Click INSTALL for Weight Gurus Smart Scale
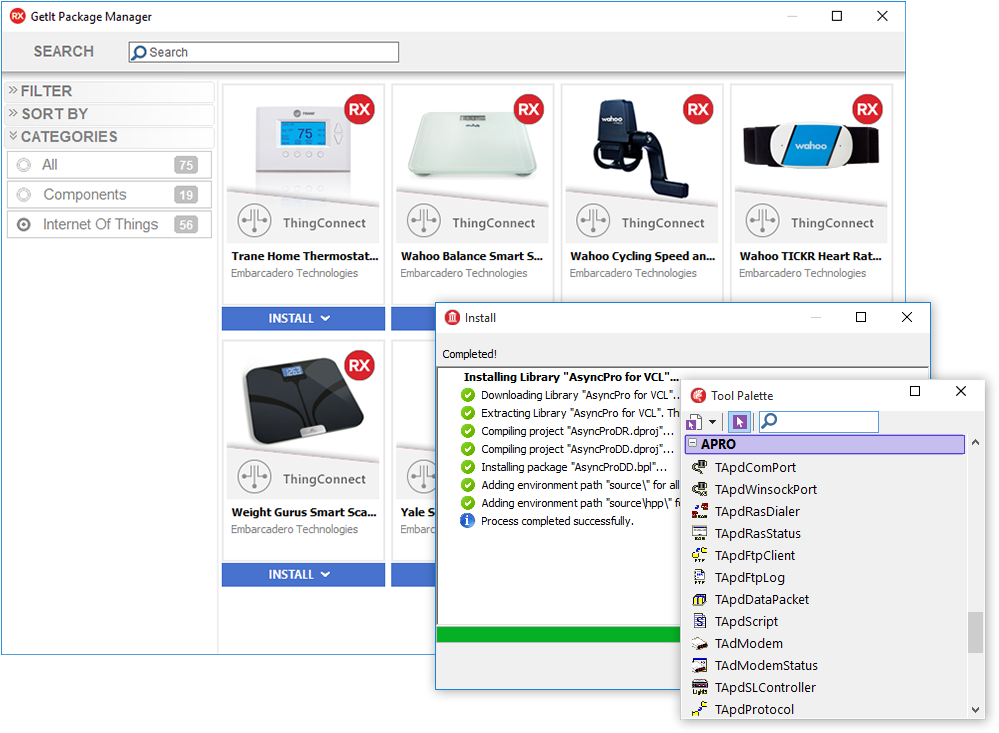This screenshot has width=999, height=733. tap(303, 574)
